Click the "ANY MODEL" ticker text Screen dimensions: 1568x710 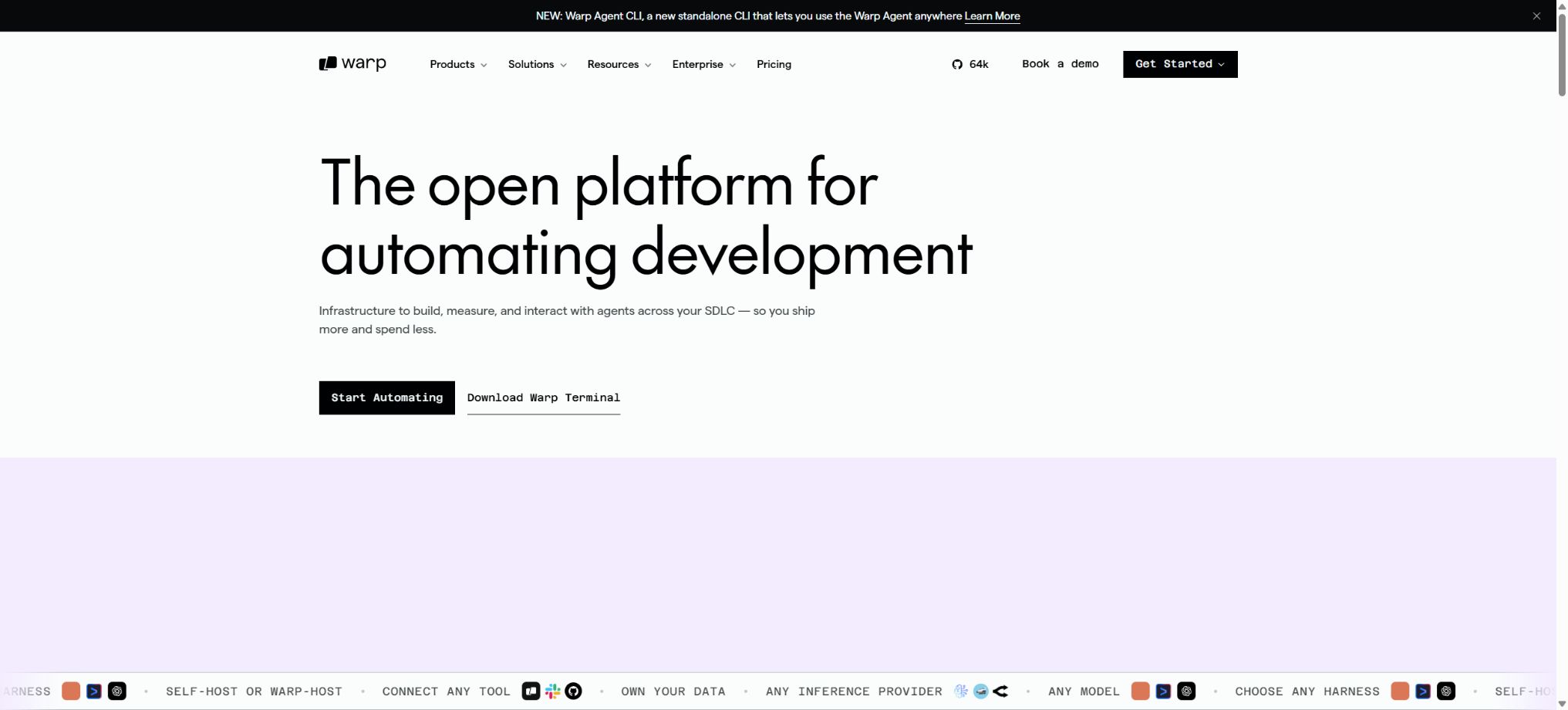pos(1084,691)
